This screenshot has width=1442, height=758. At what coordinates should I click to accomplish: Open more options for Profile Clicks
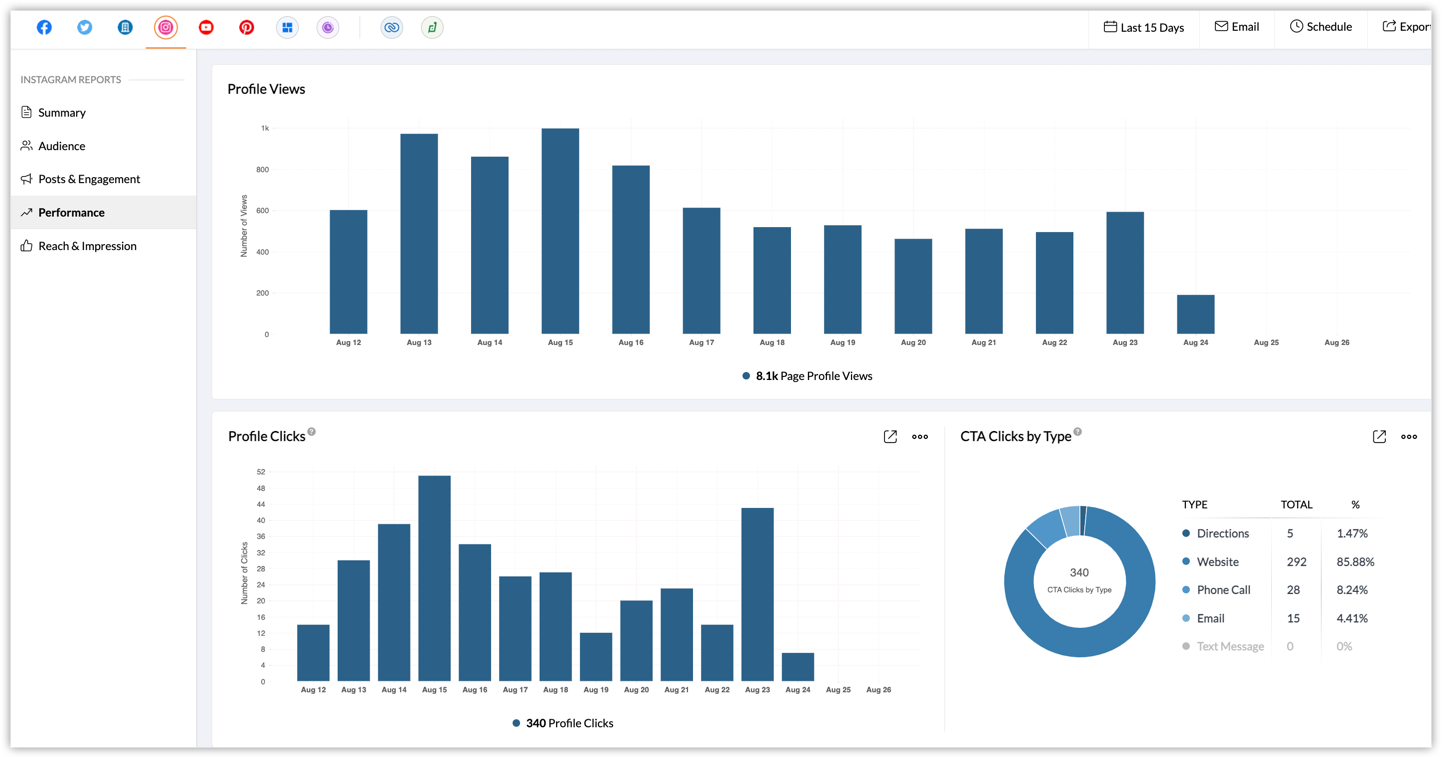920,437
